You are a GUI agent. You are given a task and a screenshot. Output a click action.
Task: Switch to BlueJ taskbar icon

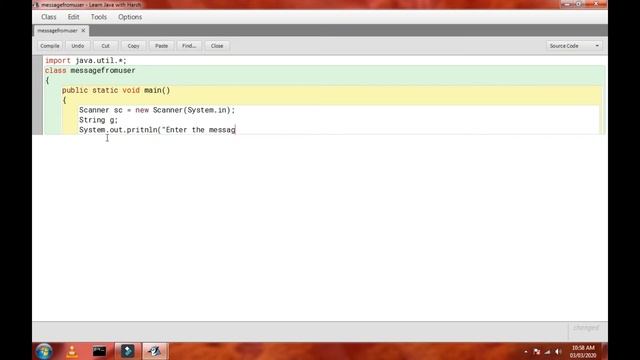click(x=155, y=351)
